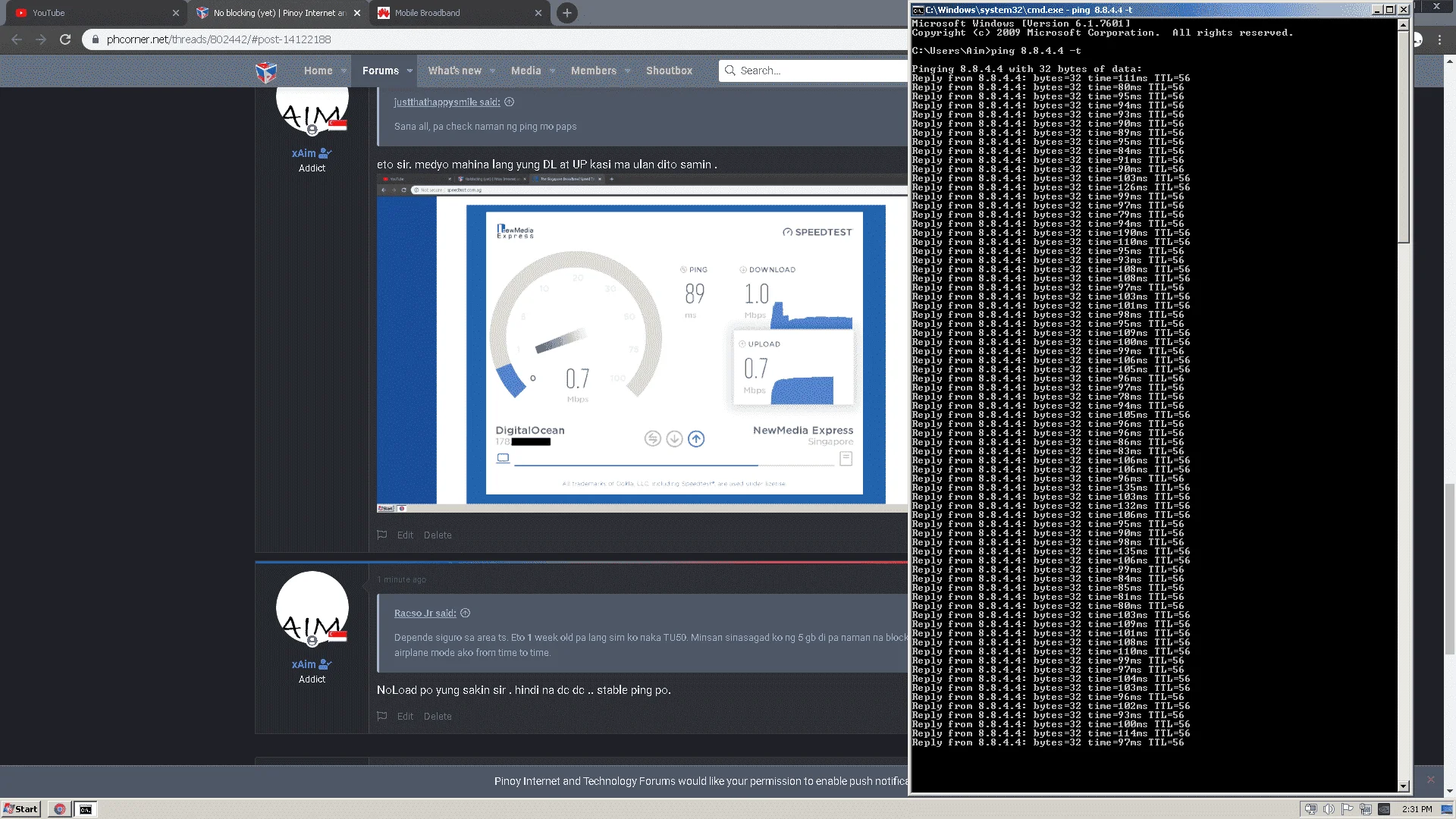
Task: Expand the Forums dropdown arrow
Action: pyautogui.click(x=409, y=71)
